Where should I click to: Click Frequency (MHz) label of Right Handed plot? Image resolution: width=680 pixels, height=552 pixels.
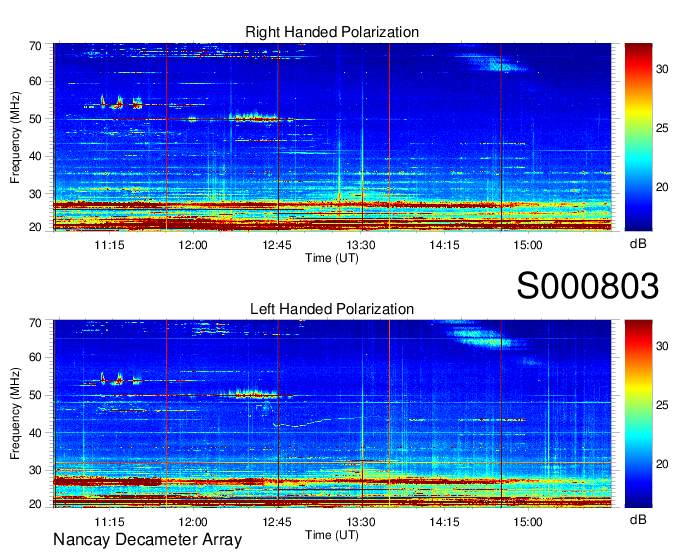(15, 137)
